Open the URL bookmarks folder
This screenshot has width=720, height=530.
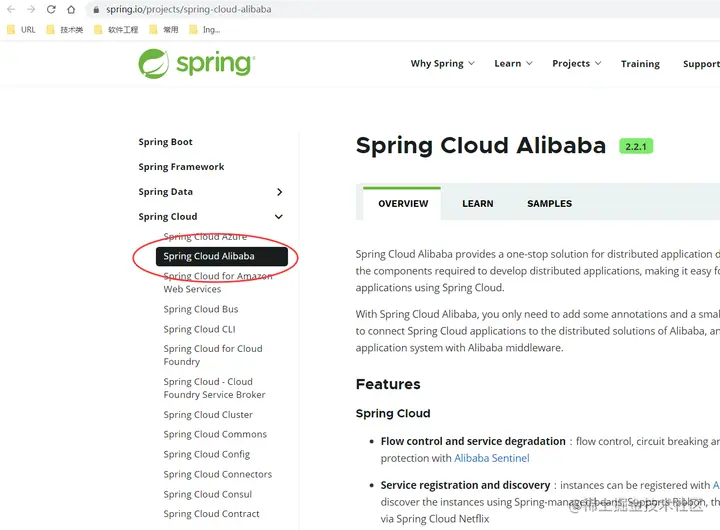22,30
